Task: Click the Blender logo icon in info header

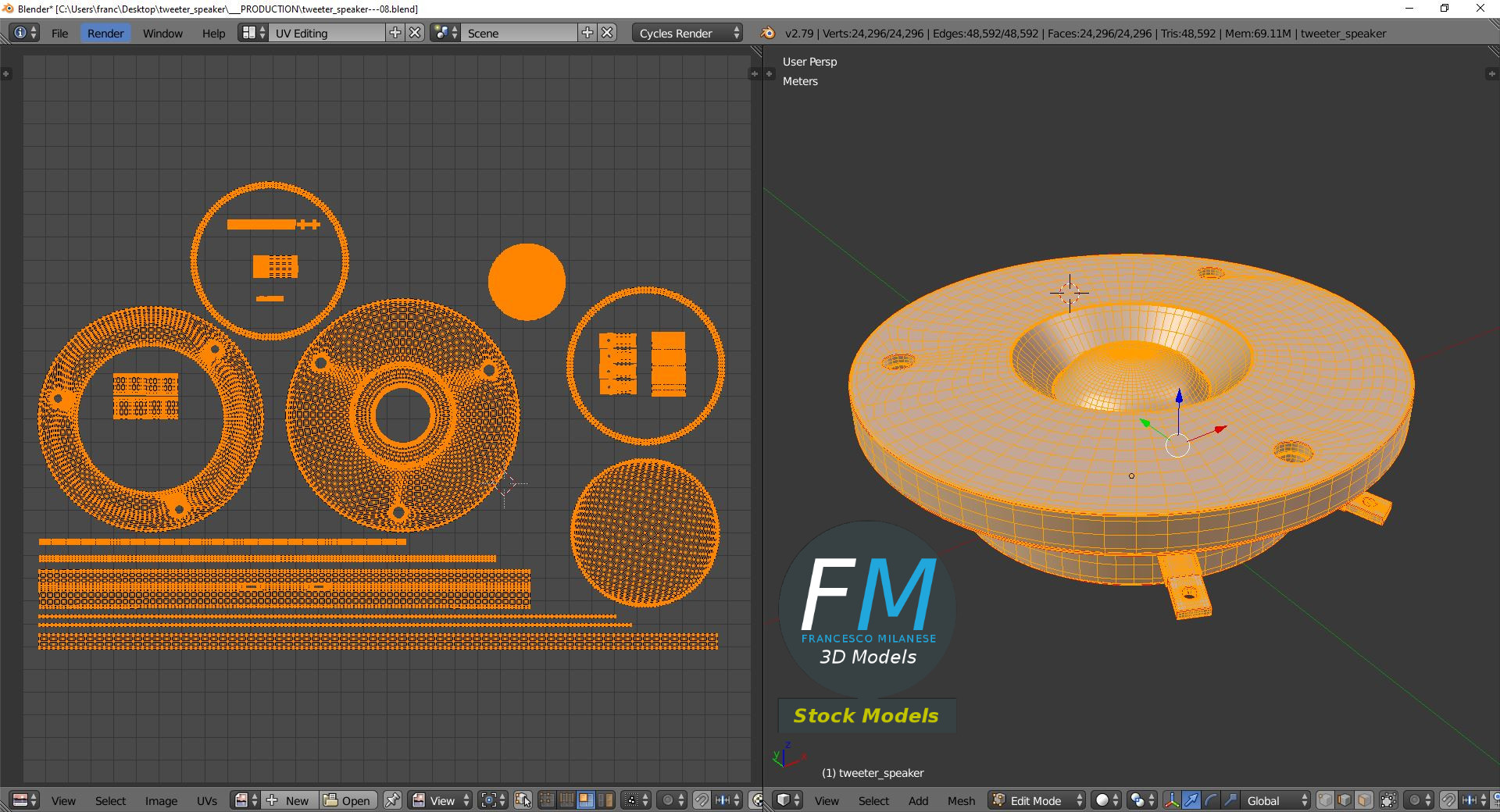Action: (x=767, y=33)
